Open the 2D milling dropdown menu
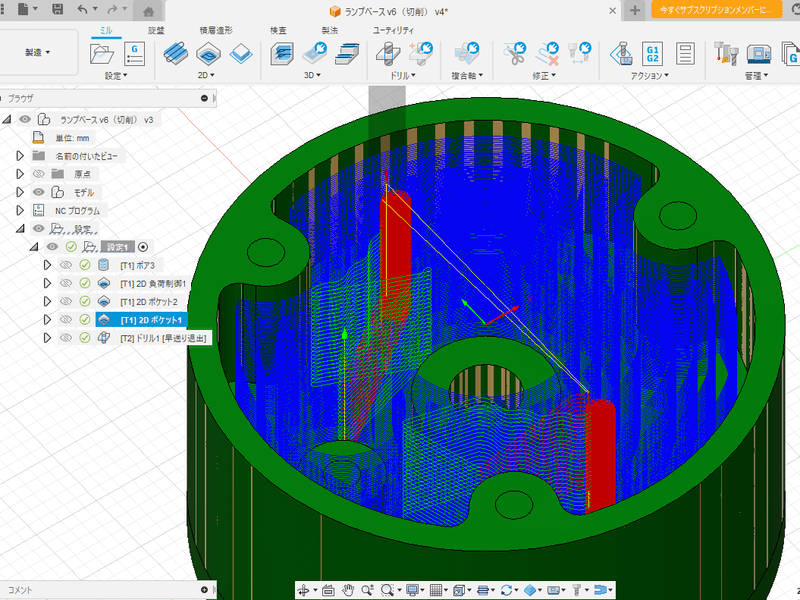 click(208, 75)
